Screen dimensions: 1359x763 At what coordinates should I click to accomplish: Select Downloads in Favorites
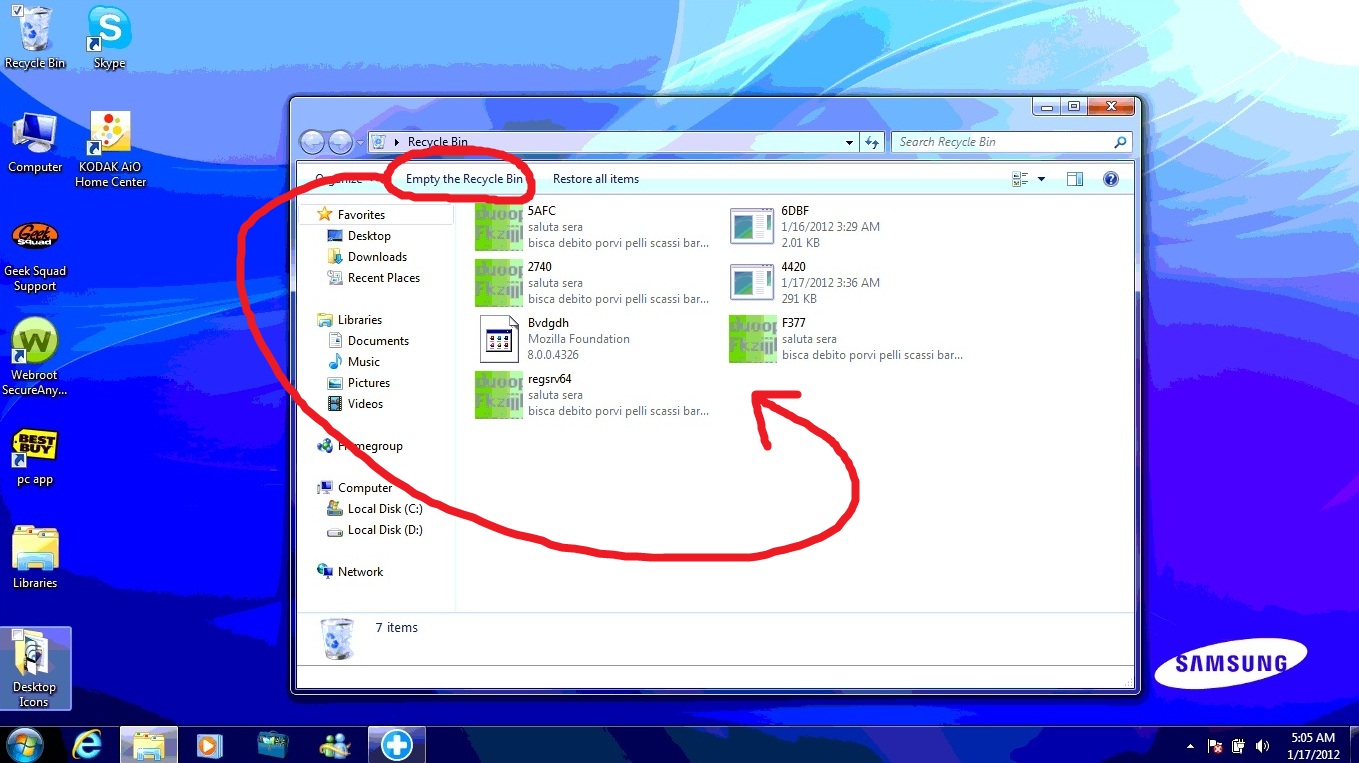[x=377, y=257]
